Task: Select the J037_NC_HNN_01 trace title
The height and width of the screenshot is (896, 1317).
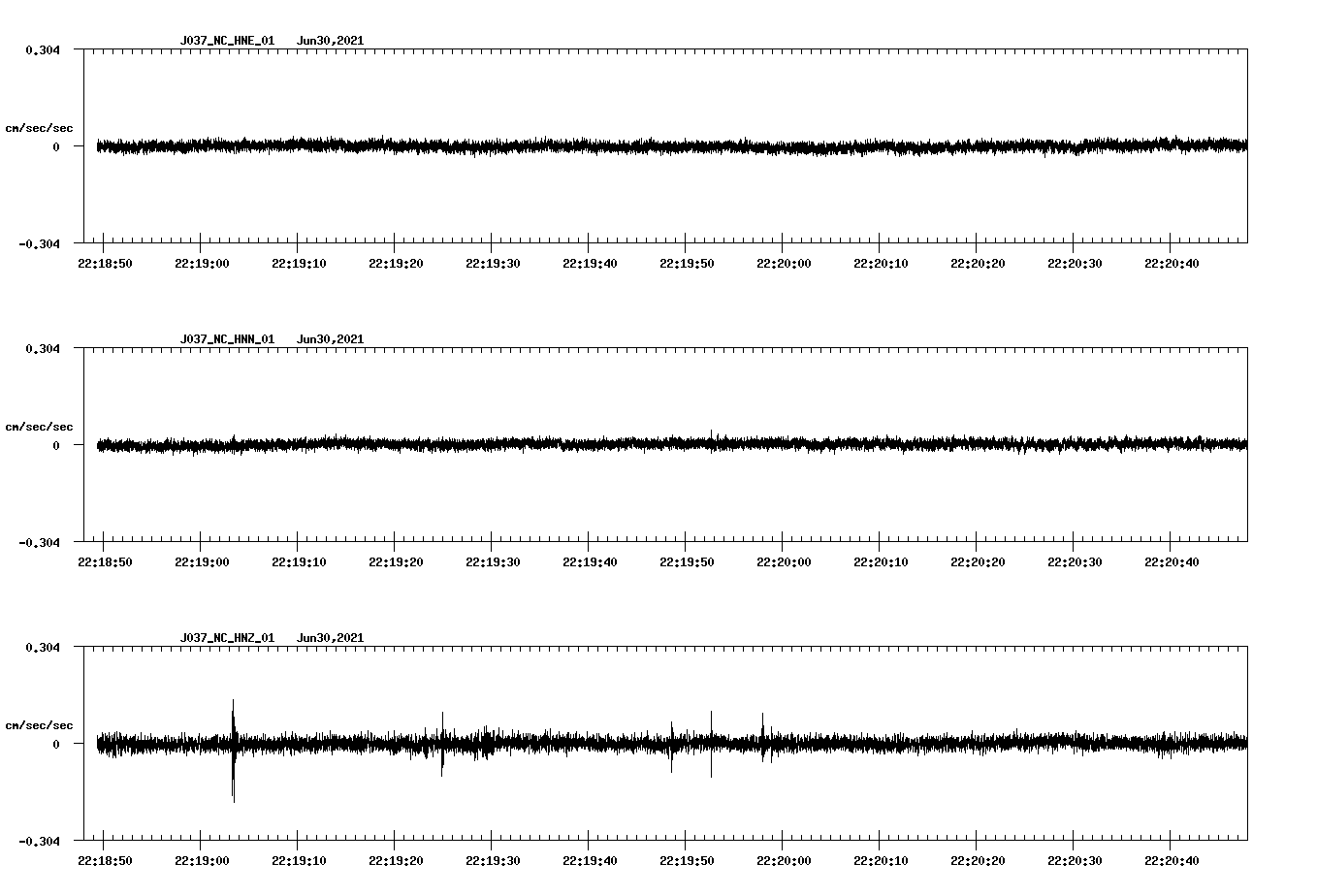Action: 227,338
